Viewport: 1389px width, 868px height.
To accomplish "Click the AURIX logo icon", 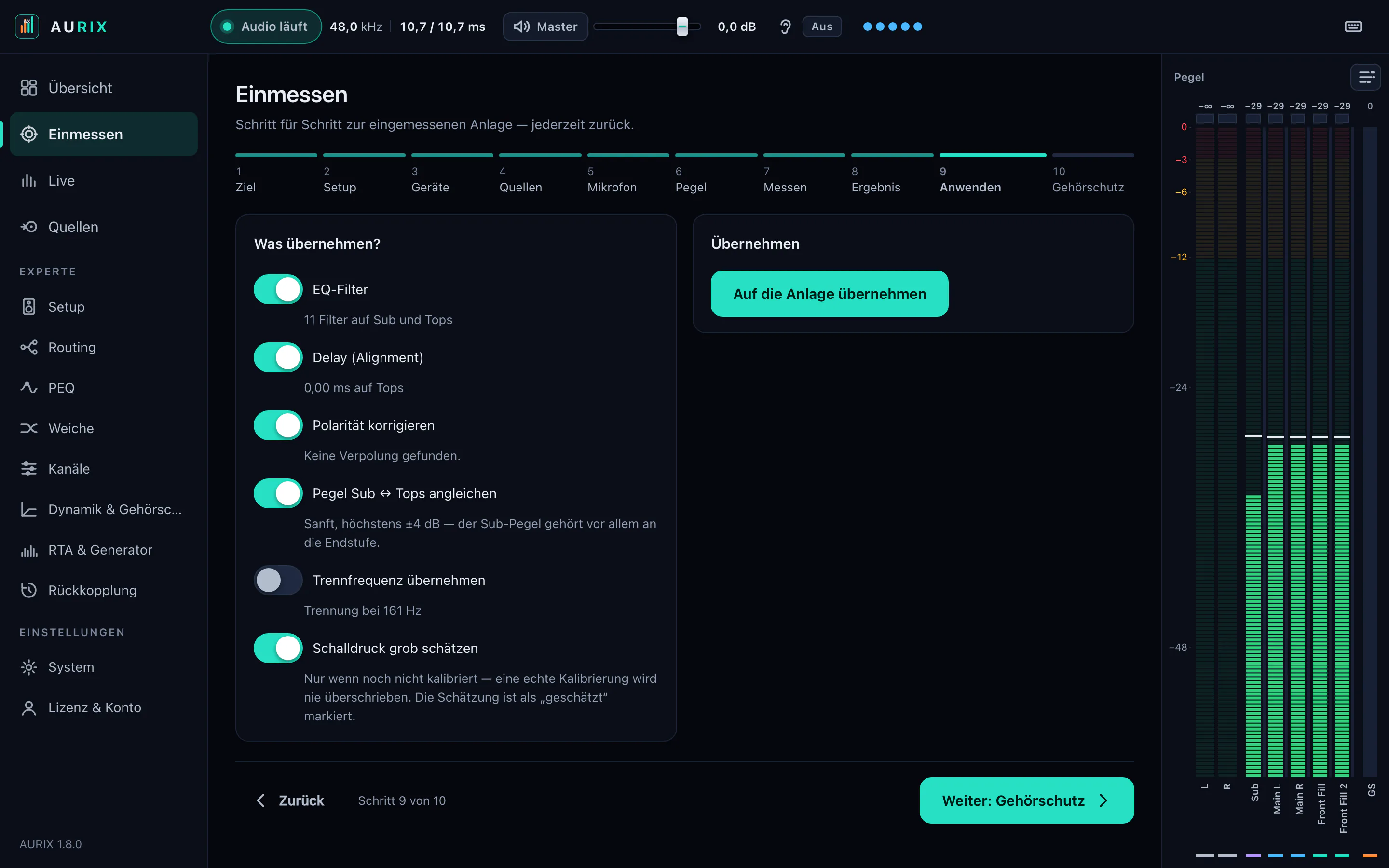I will tap(27, 27).
